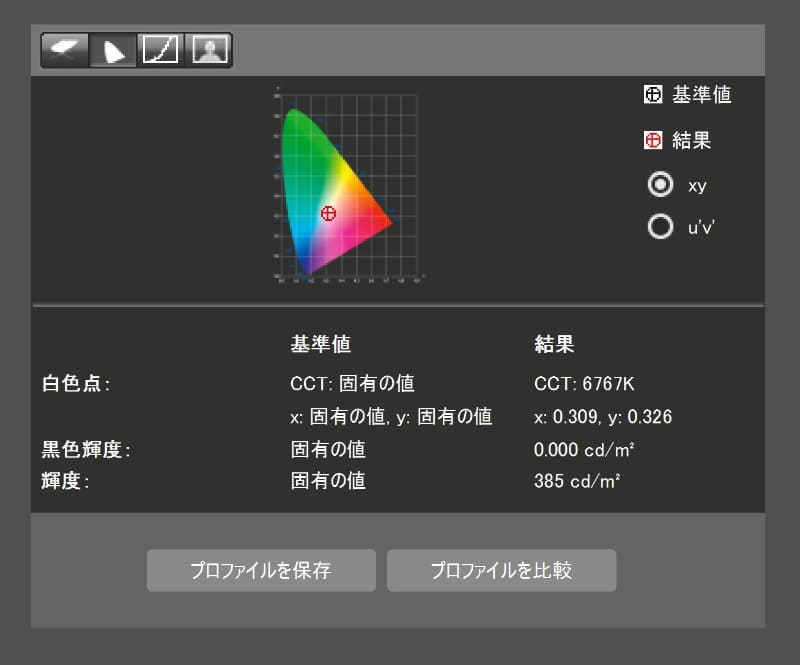Enable the u'v' option instead of xy
The height and width of the screenshot is (665, 800).
pyautogui.click(x=661, y=227)
